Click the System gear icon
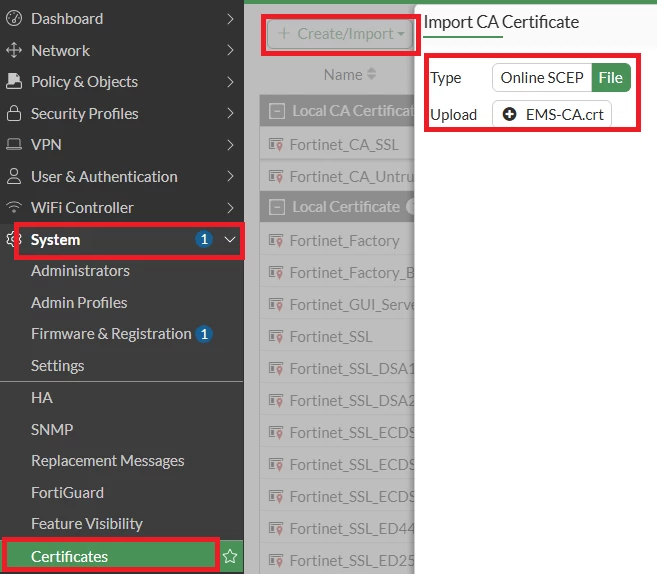 [x=14, y=239]
